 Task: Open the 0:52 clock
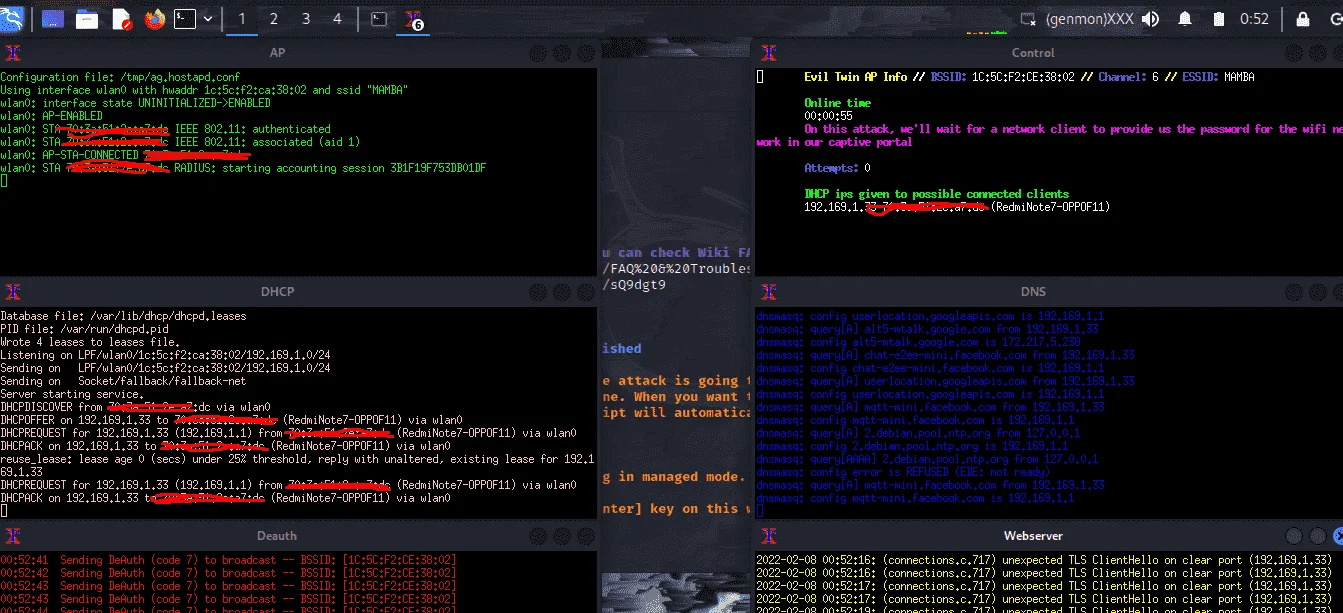click(1254, 19)
